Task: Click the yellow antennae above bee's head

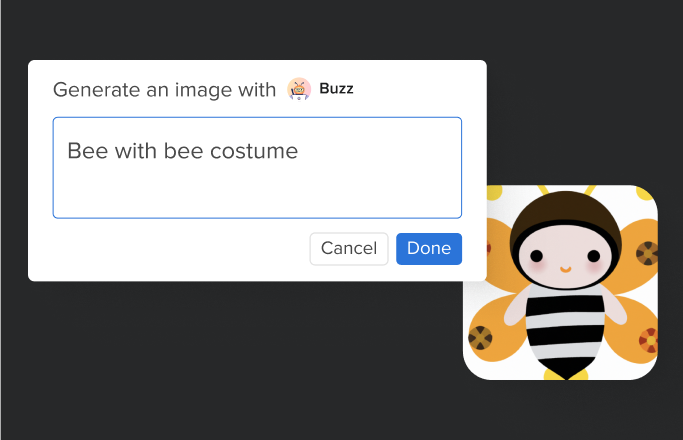Action: pyautogui.click(x=566, y=190)
